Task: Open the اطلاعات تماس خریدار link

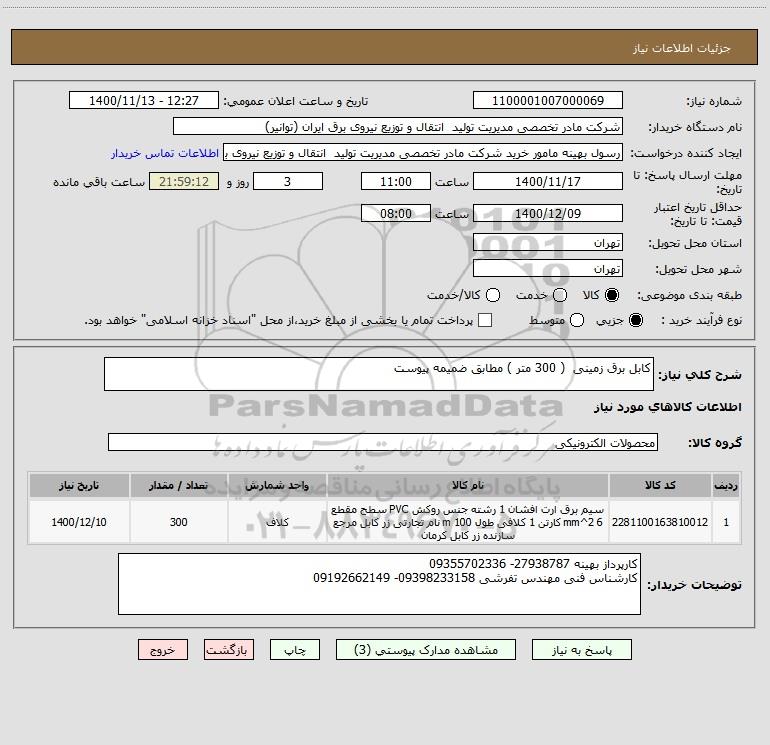Action: tap(165, 153)
